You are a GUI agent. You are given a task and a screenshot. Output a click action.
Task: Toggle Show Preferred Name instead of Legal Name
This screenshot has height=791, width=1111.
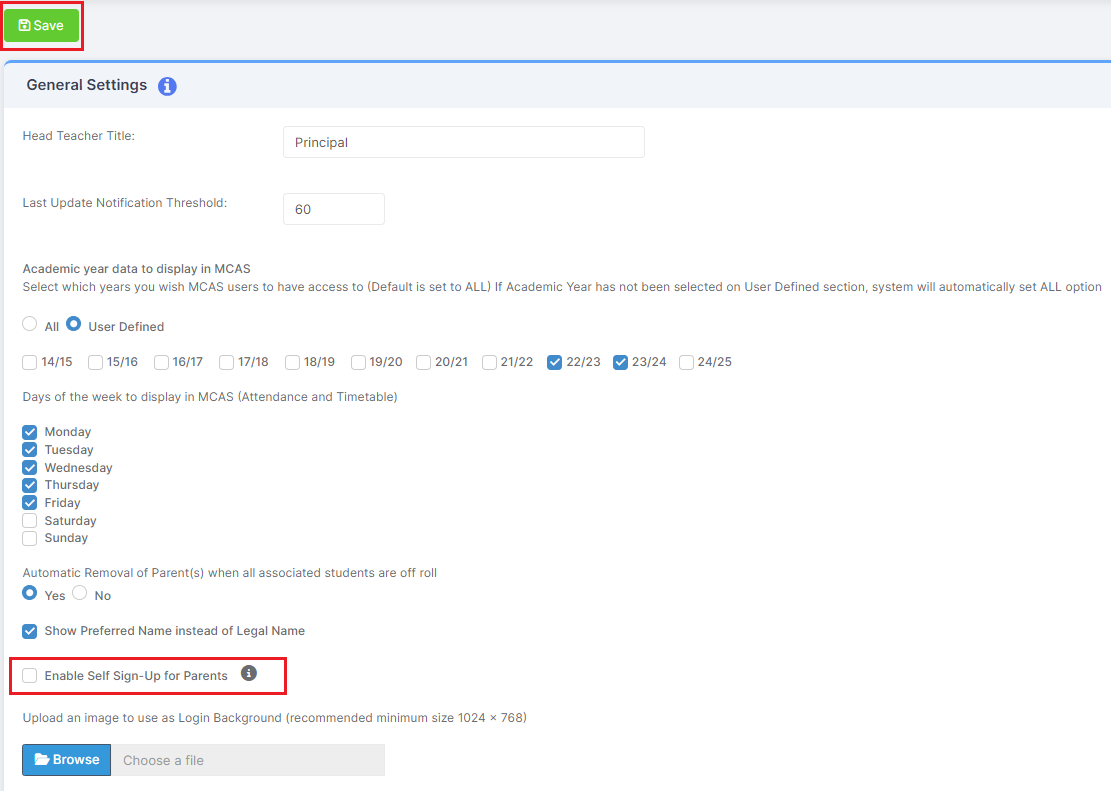(30, 631)
